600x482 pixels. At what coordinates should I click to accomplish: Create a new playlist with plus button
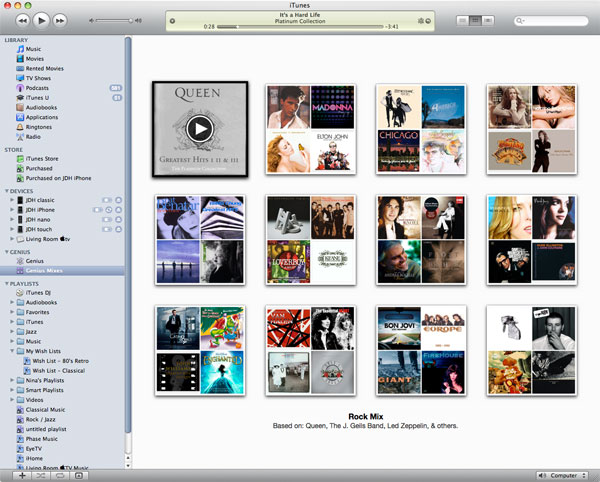(22, 475)
